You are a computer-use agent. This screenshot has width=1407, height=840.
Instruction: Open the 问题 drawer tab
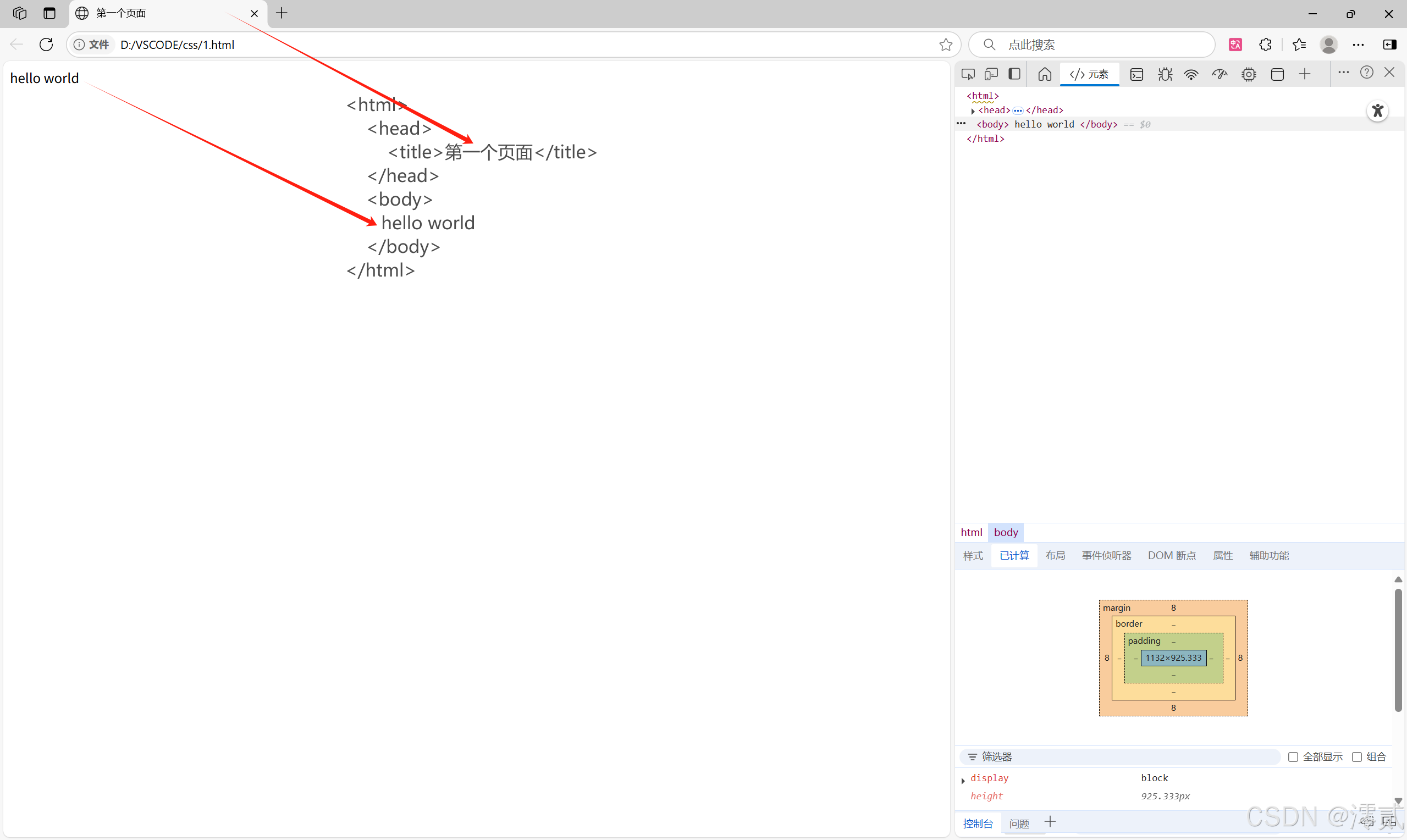[x=1019, y=824]
